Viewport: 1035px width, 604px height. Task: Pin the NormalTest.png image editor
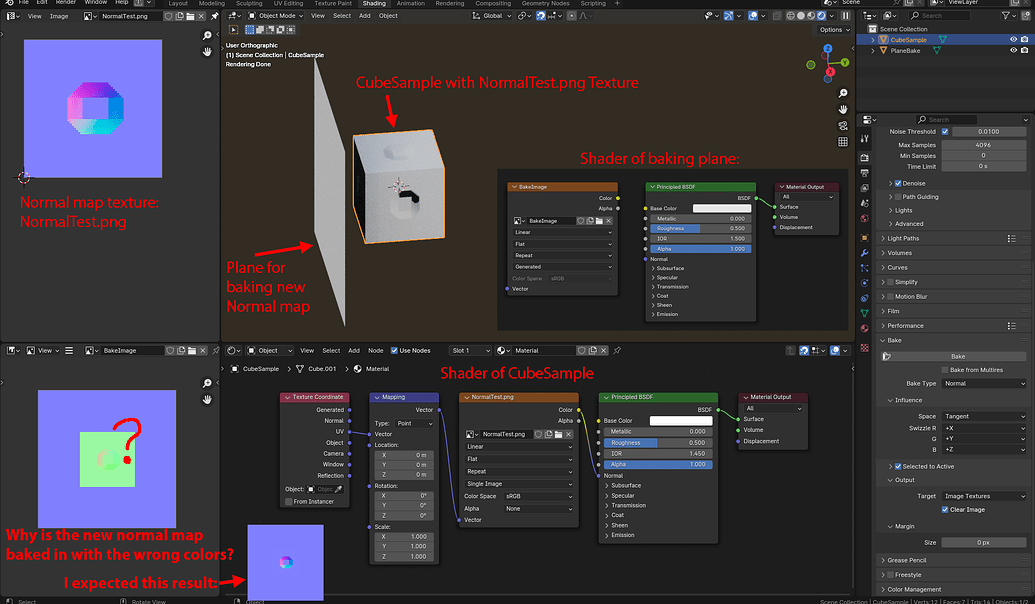click(x=215, y=16)
